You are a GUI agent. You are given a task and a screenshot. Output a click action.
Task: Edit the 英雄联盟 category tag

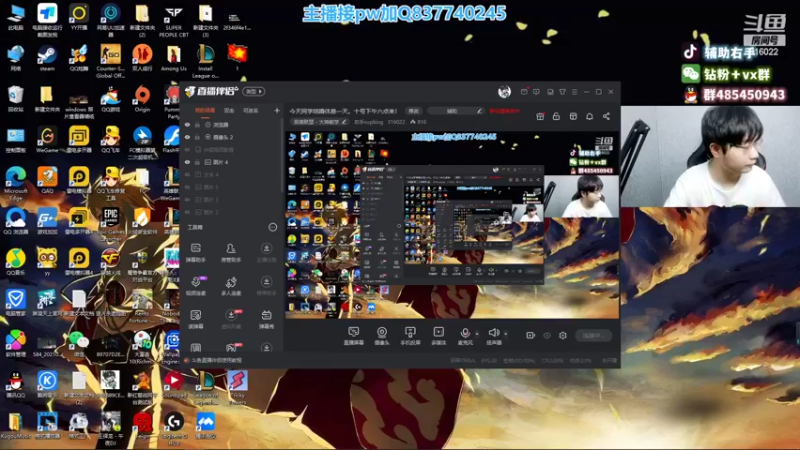[320, 122]
